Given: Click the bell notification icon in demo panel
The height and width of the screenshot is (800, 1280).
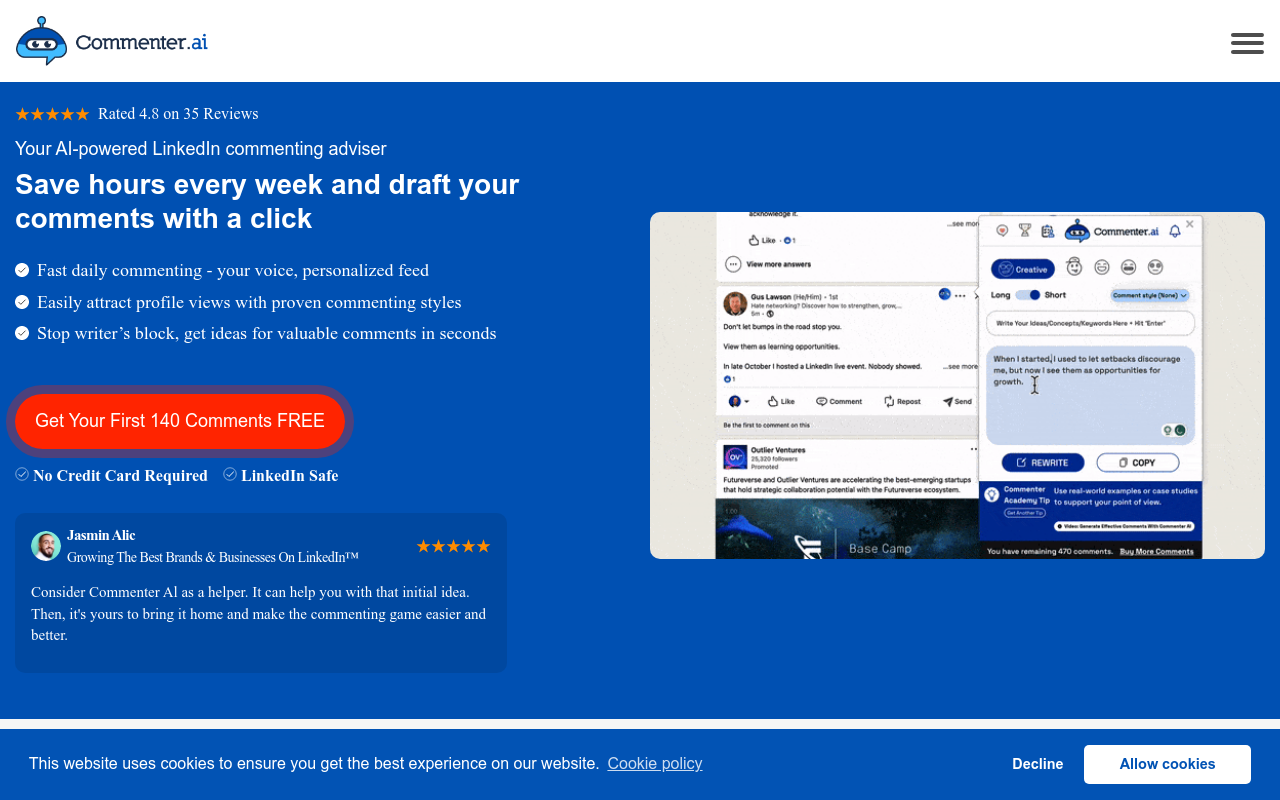Looking at the screenshot, I should [1175, 231].
